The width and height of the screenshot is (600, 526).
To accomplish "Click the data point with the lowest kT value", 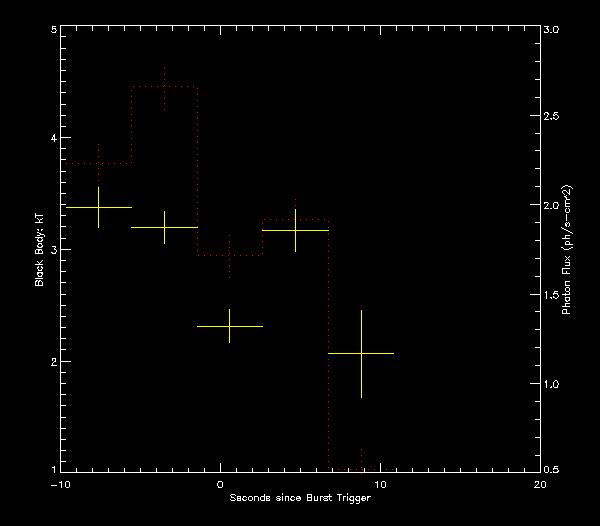I will [361, 353].
